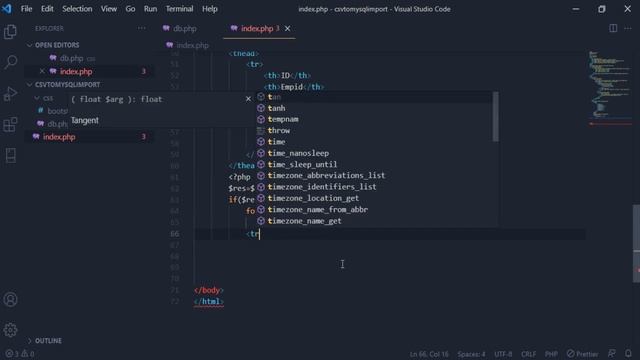The height and width of the screenshot is (360, 640).
Task: Click split editor right icon
Action: (x=613, y=28)
